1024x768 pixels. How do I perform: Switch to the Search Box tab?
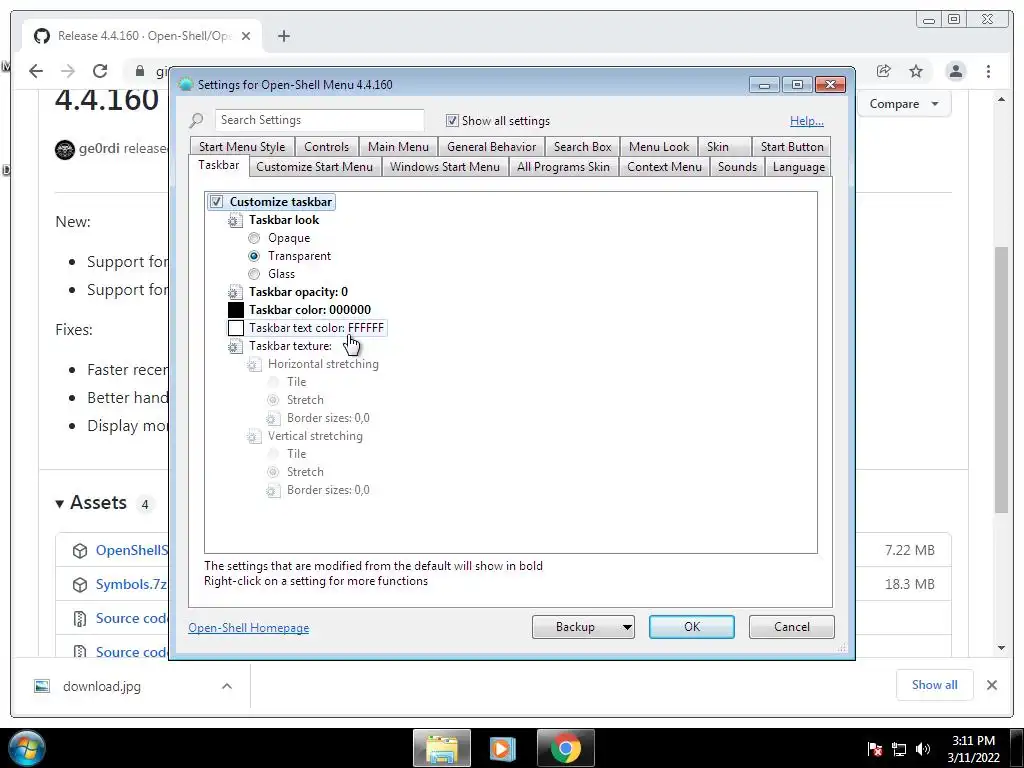tap(583, 147)
